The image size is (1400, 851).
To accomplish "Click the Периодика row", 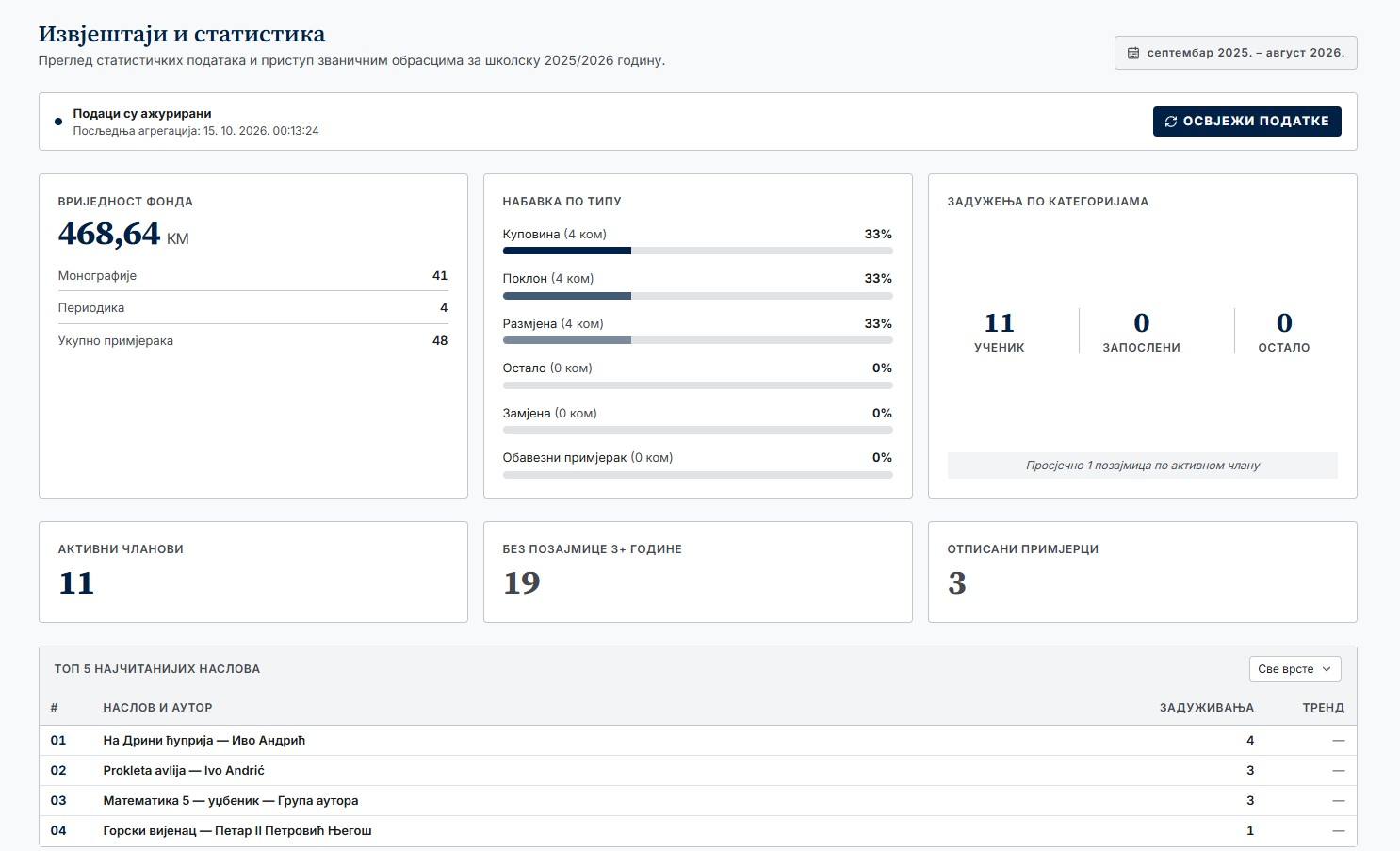I will click(x=252, y=308).
